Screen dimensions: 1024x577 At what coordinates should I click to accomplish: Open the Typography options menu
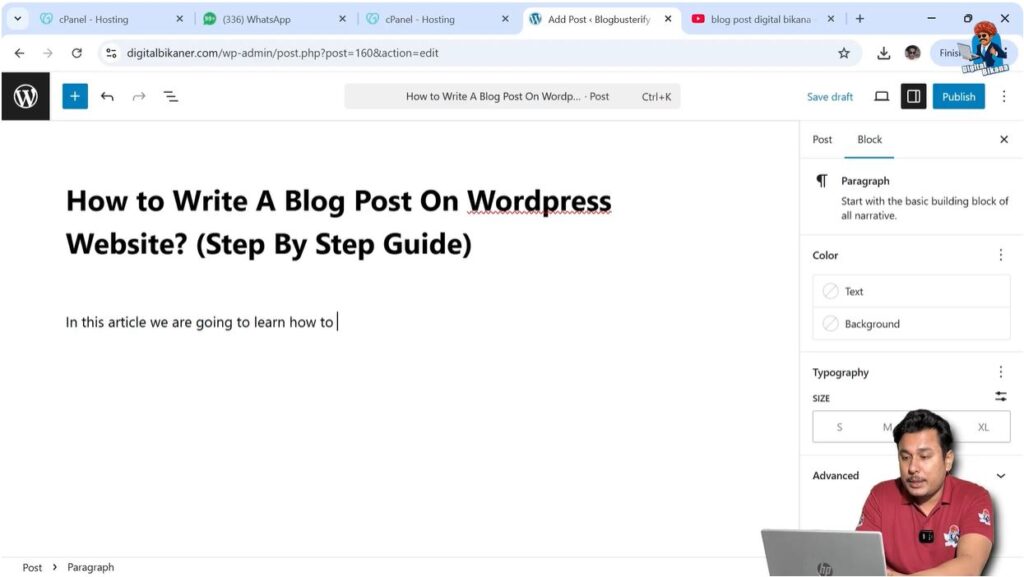tap(1000, 371)
